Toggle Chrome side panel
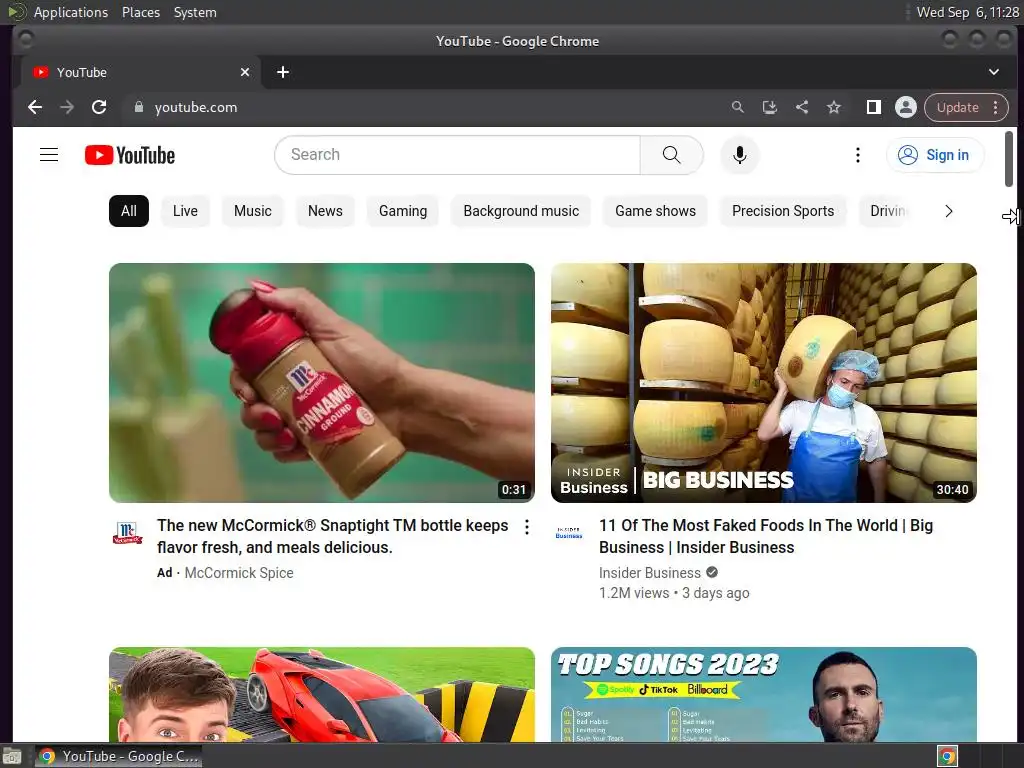This screenshot has height=768, width=1024. click(x=873, y=107)
